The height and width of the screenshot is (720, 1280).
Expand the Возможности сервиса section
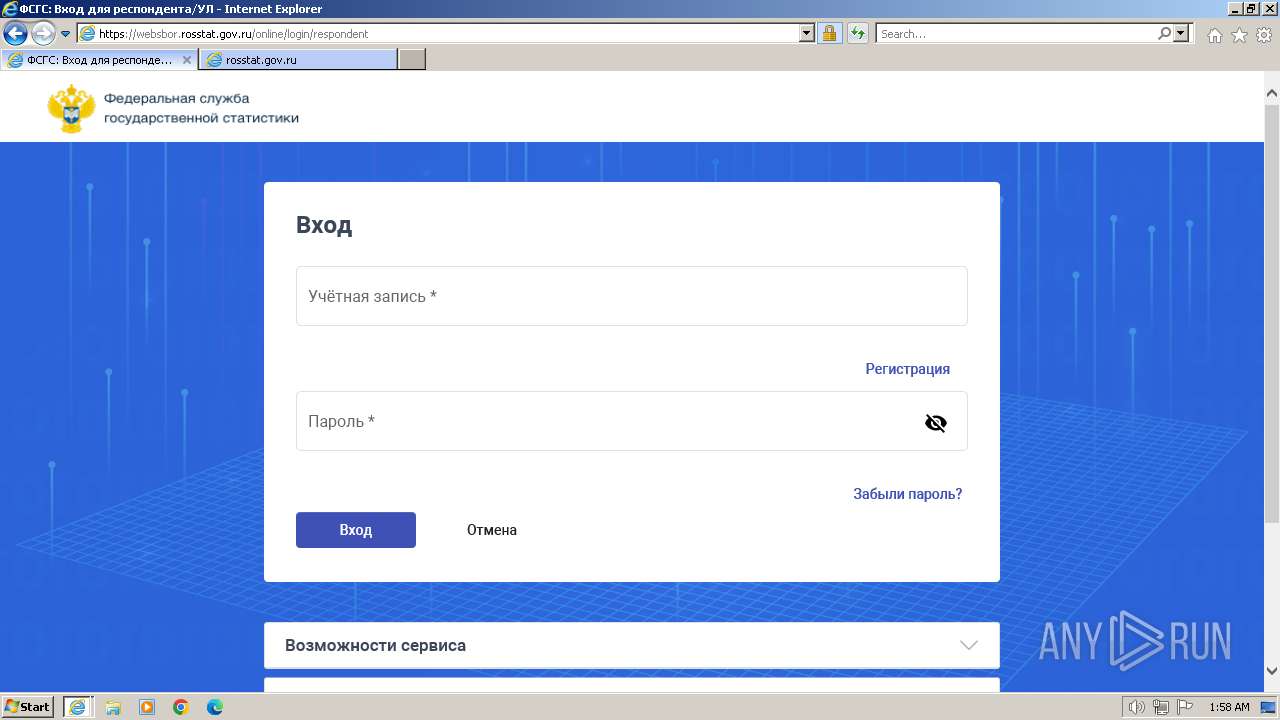coord(632,645)
